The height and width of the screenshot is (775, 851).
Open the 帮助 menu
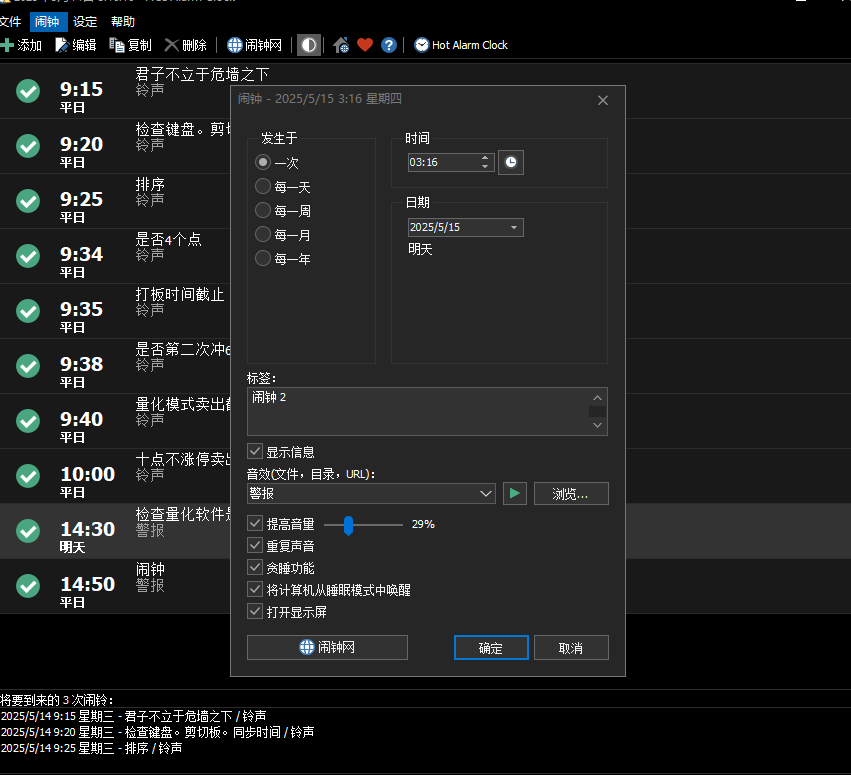pos(123,21)
